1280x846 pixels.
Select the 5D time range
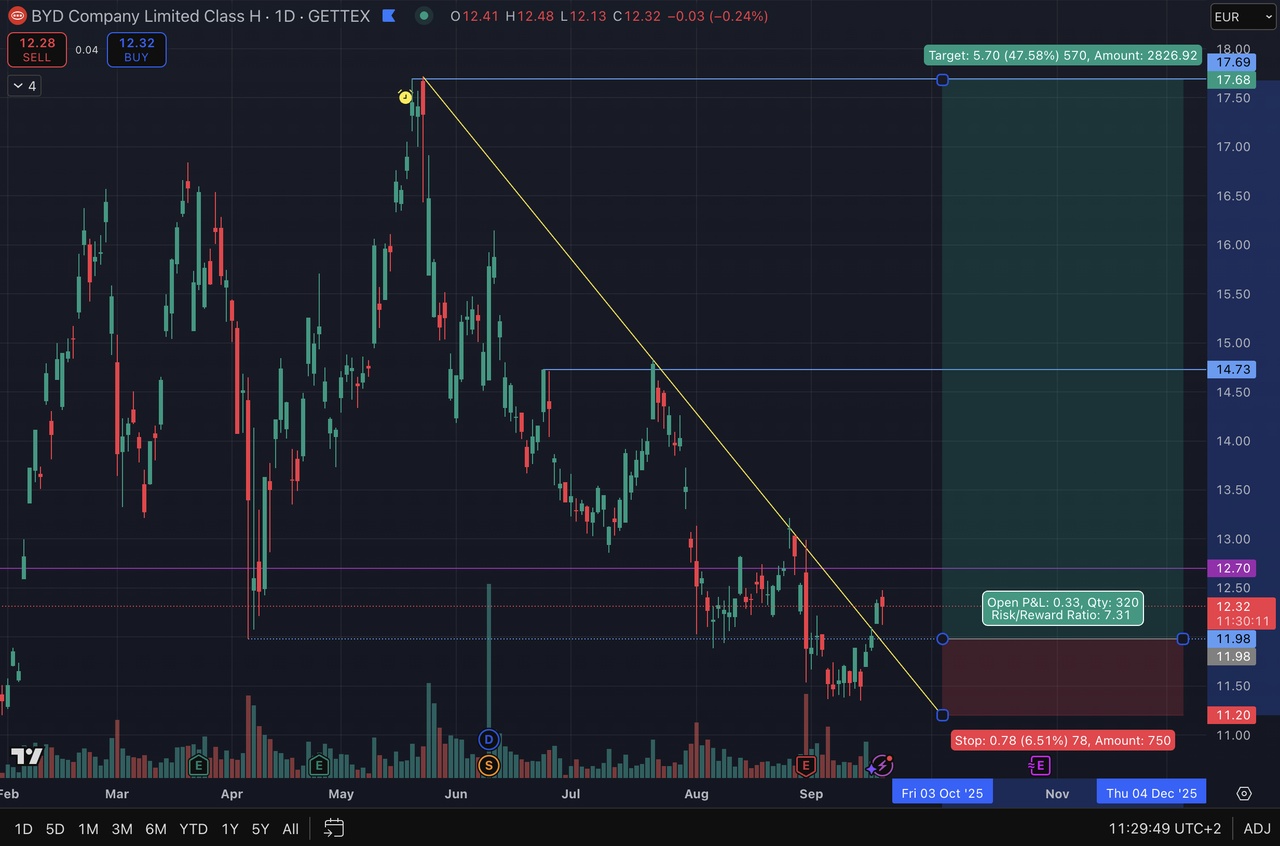pyautogui.click(x=55, y=829)
